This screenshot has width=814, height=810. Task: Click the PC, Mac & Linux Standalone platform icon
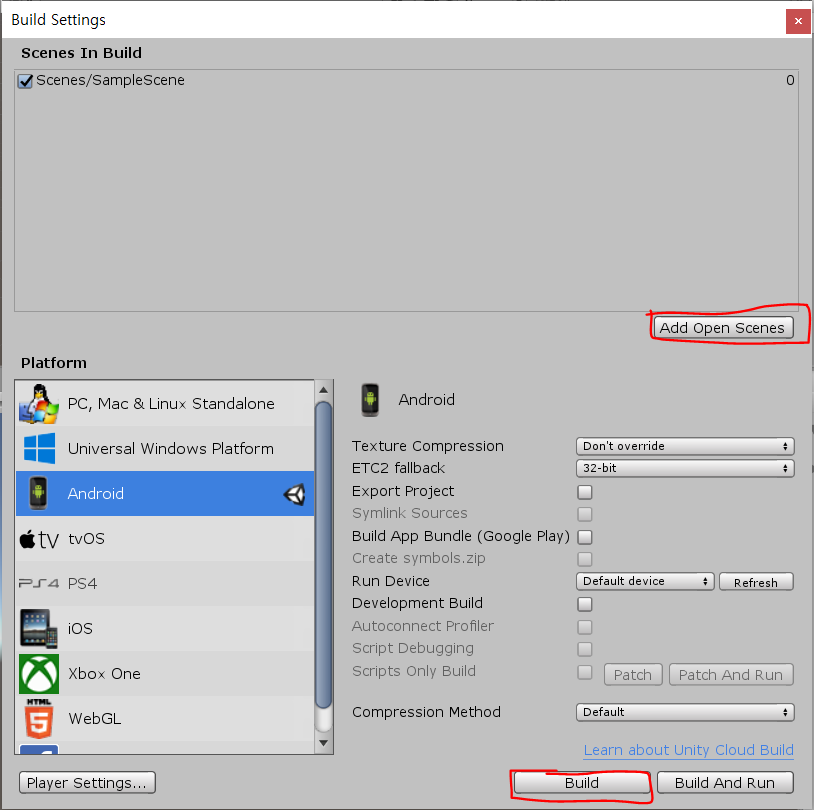[x=39, y=404]
